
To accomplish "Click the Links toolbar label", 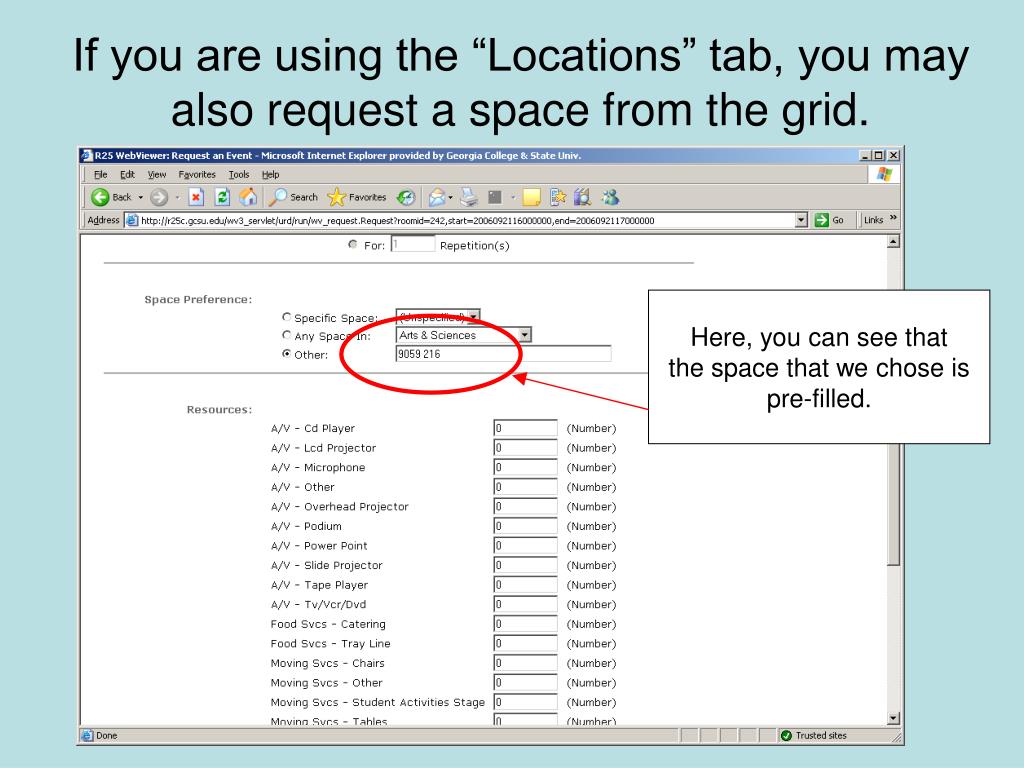I will coord(873,220).
